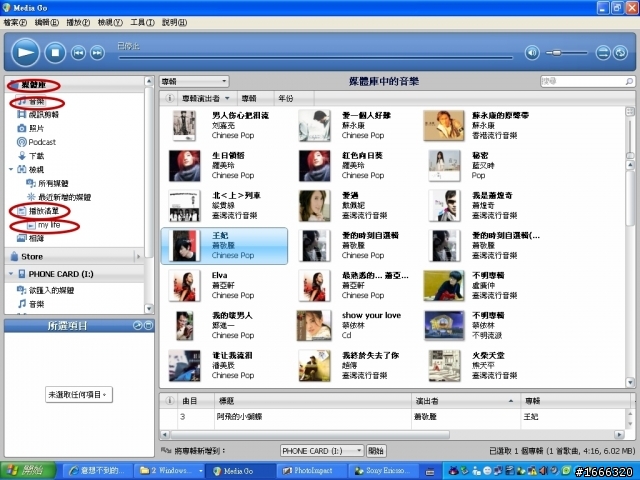This screenshot has width=640, height=480.
Task: Select the 王妃 album thumbnail
Action: click(184, 246)
